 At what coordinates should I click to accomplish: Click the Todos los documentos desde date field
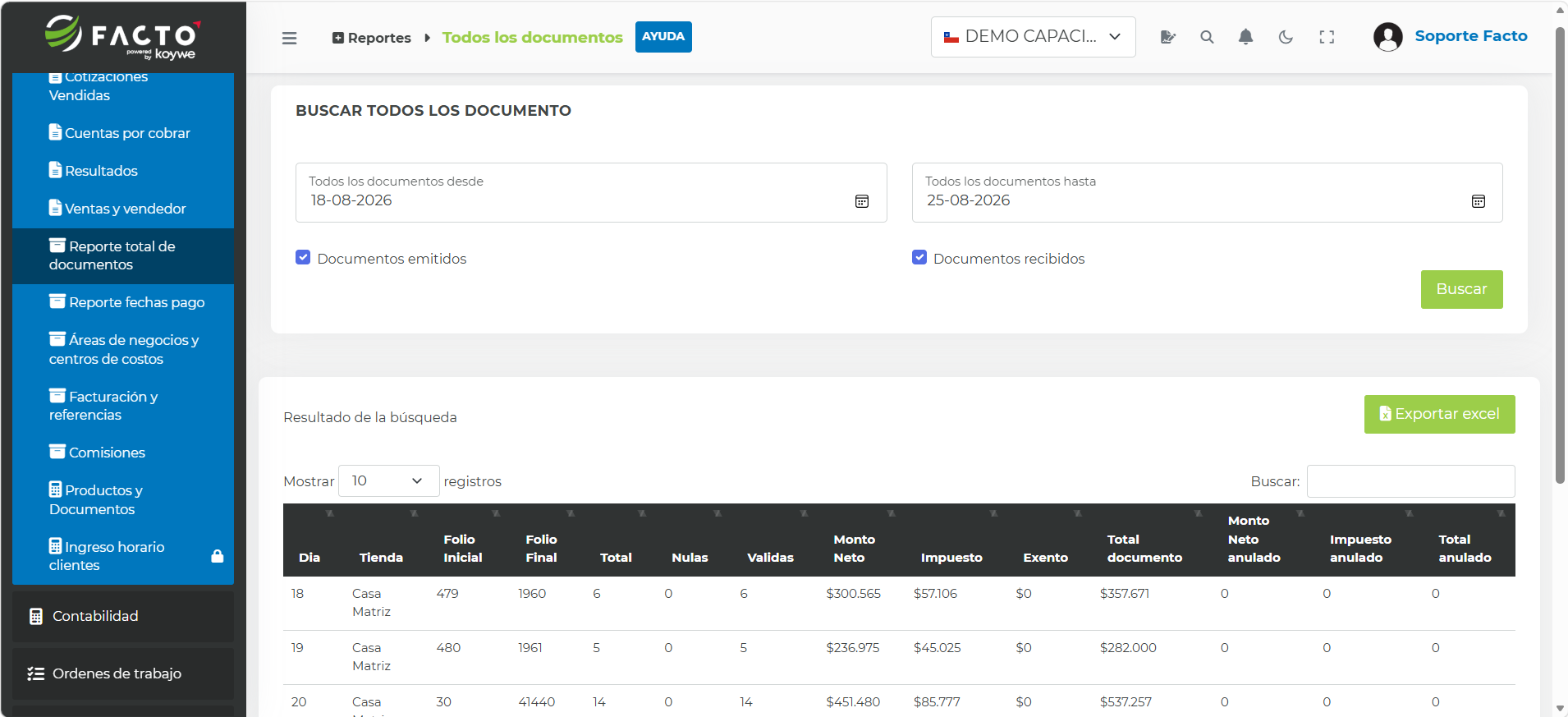click(x=591, y=192)
